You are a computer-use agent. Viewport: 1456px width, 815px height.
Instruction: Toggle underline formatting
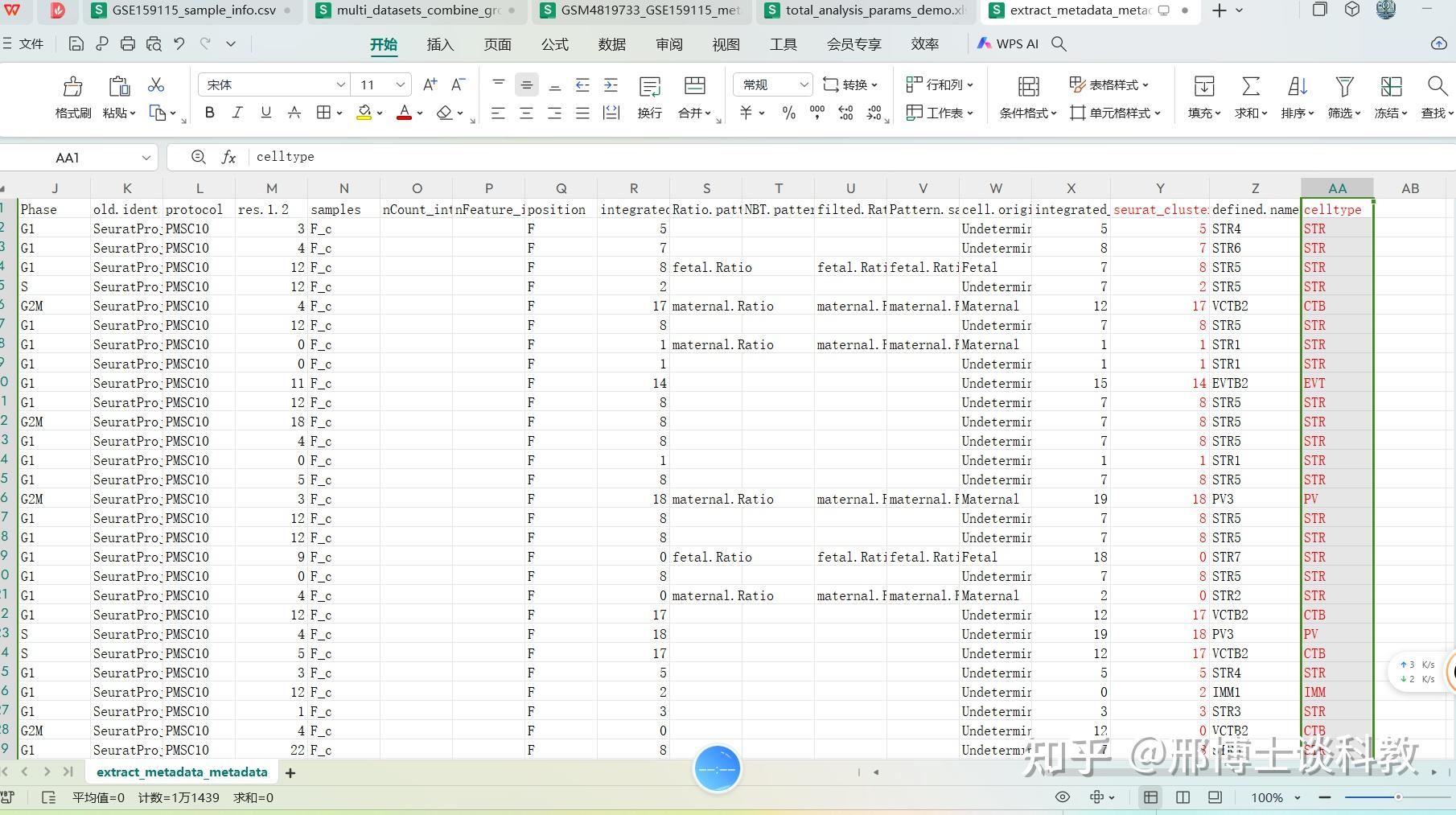click(265, 113)
